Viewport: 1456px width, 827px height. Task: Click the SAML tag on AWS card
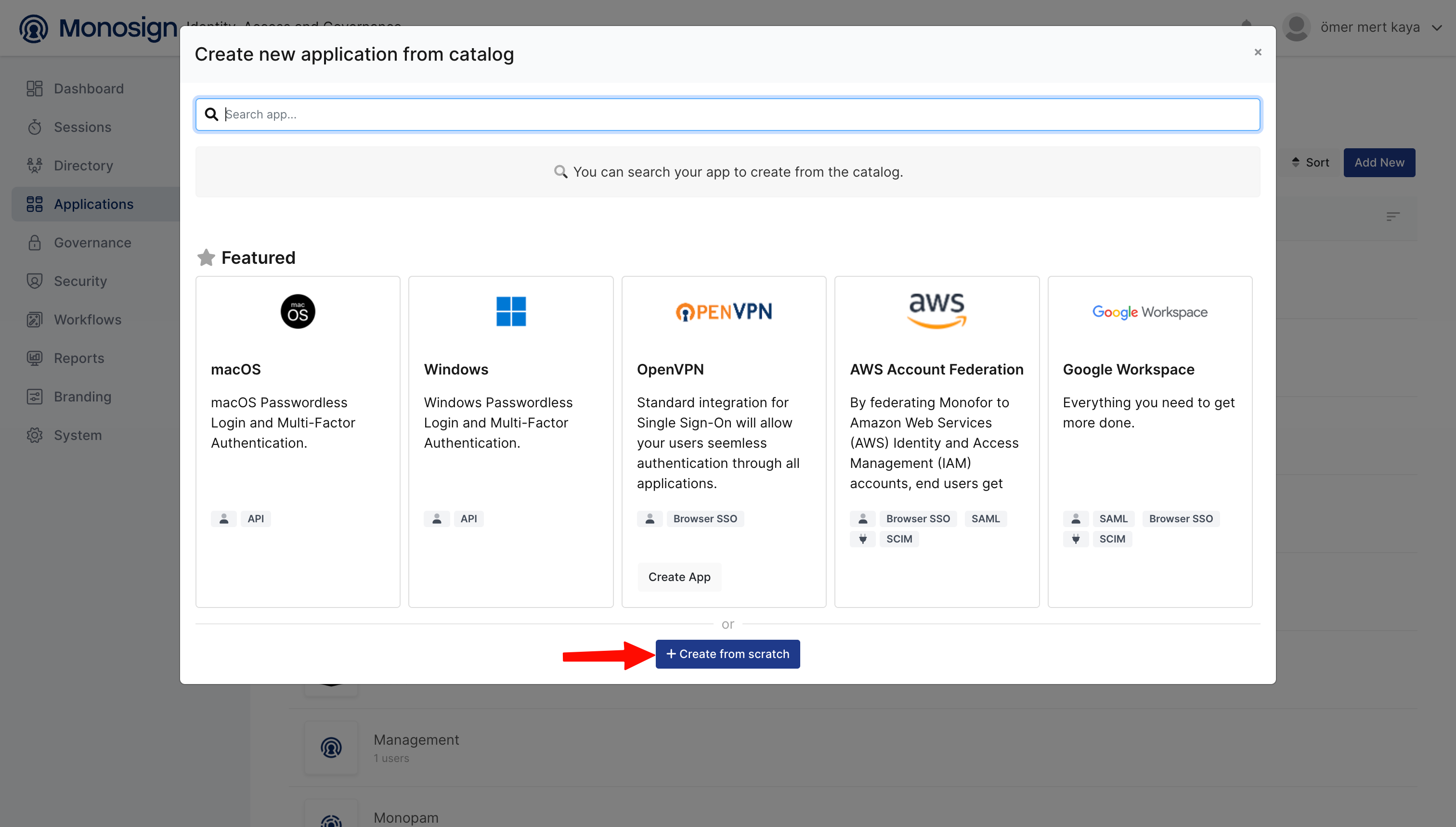986,518
